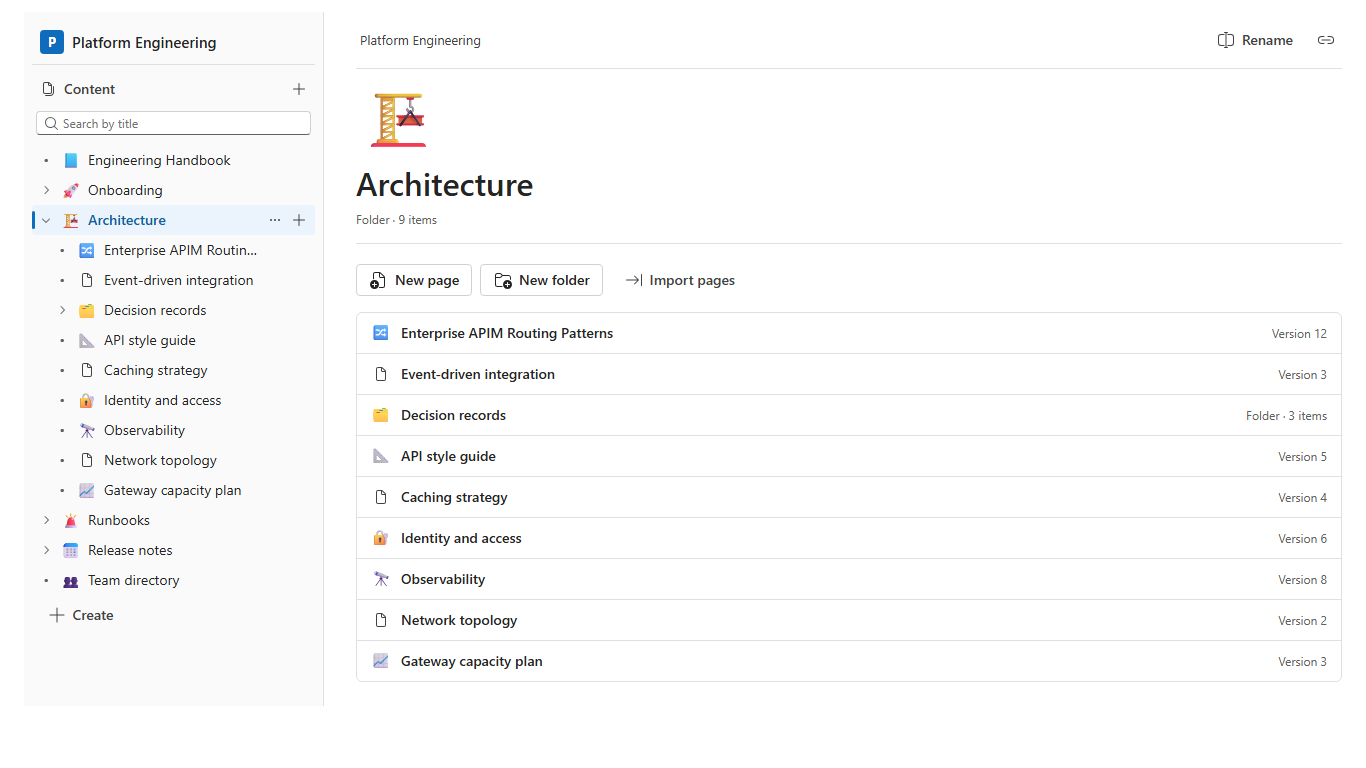Viewport: 1366px width, 768px height.
Task: Click the blue book icon for Engineering Handbook
Action: [70, 160]
